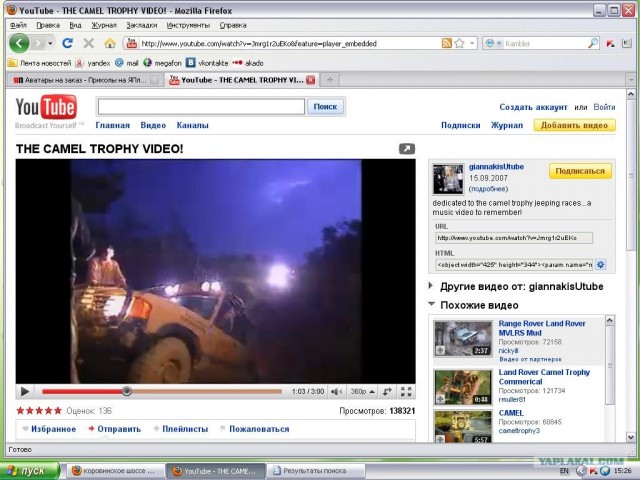Viewport: 640px width, 480px height.
Task: Open giannakisUtube channel avatar
Action: tap(448, 179)
